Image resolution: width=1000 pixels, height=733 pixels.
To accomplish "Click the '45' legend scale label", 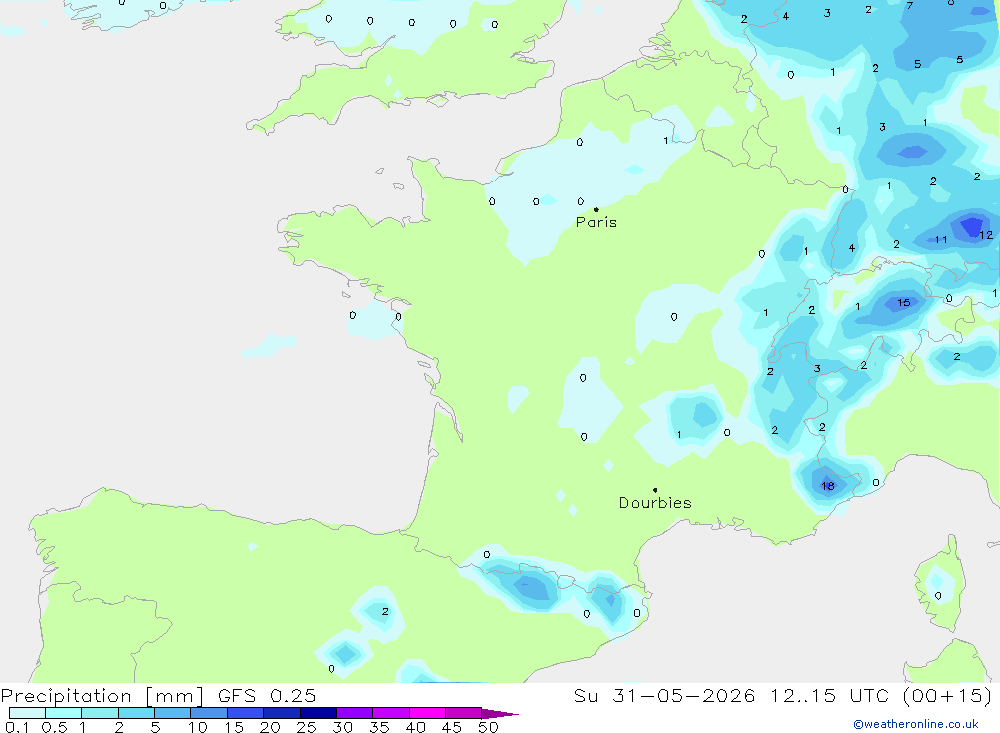I will [x=452, y=727].
